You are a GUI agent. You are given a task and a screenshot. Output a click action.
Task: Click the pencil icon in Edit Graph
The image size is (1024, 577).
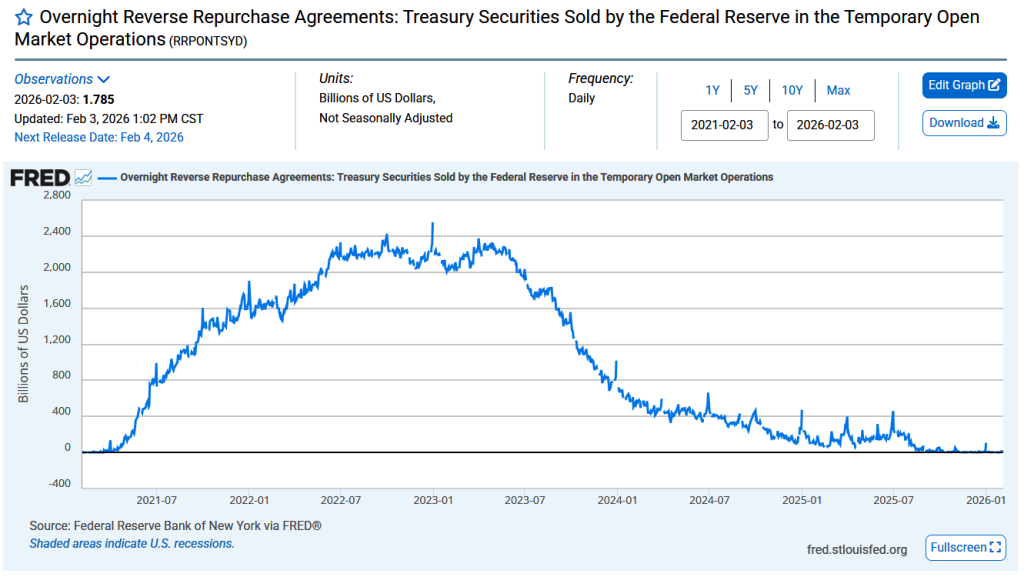[995, 85]
